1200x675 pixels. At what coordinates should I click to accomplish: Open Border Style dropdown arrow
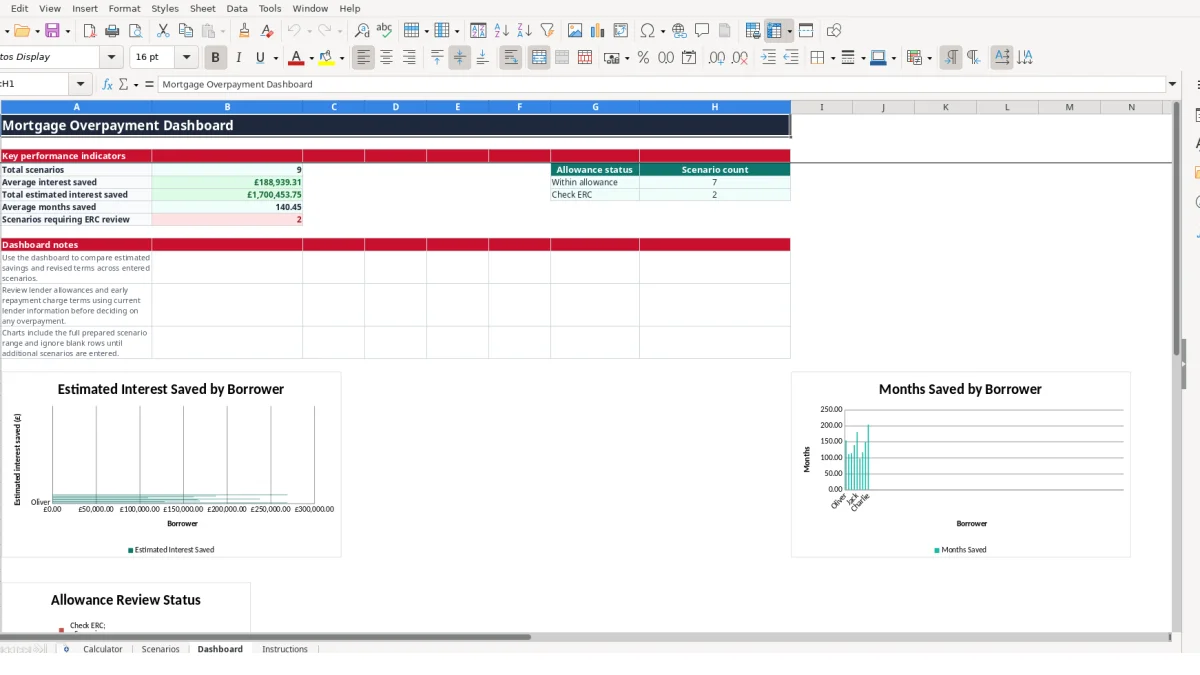pyautogui.click(x=863, y=58)
